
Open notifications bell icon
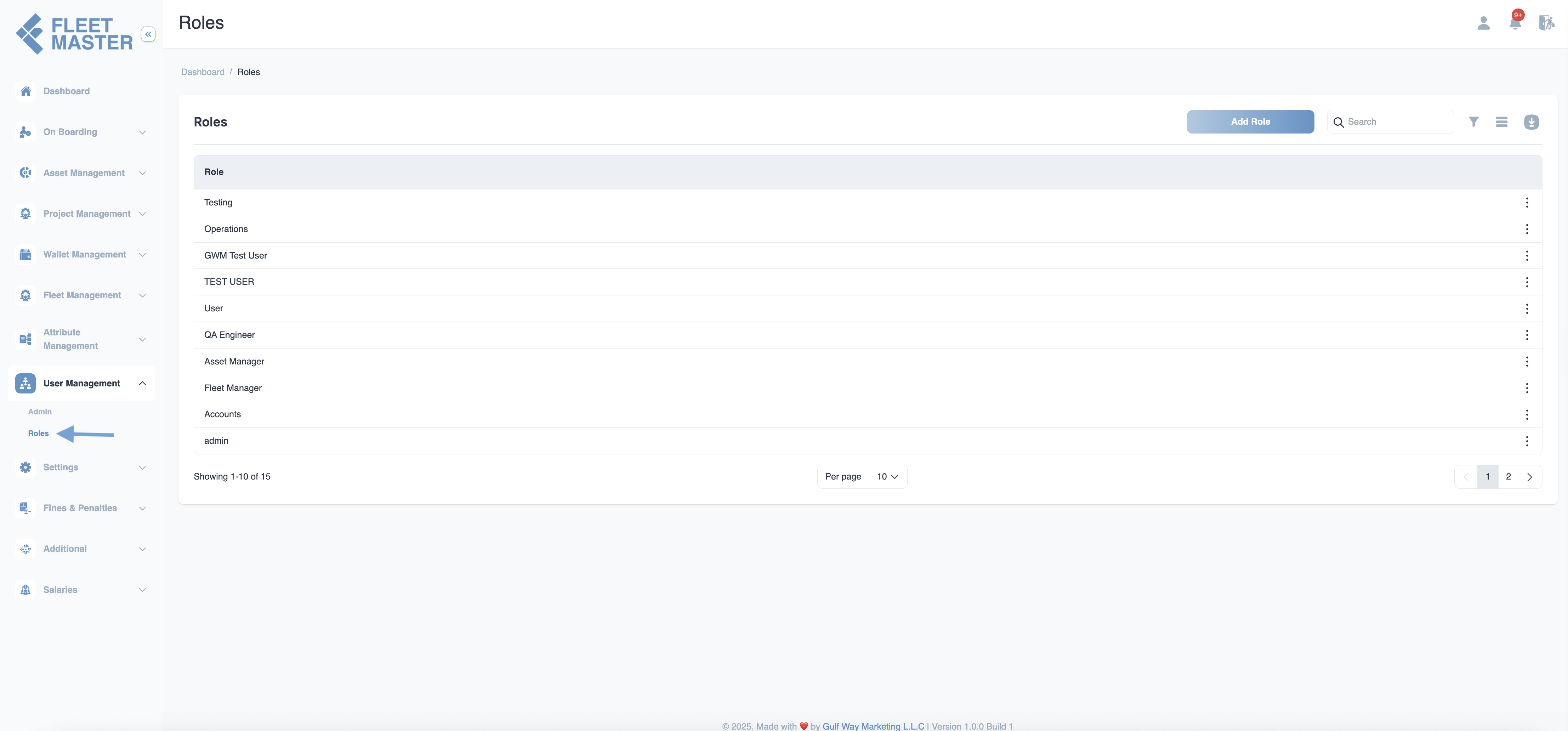pyautogui.click(x=1515, y=23)
